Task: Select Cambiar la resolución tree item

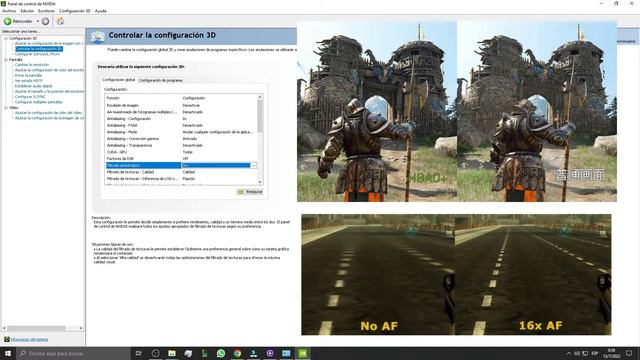Action: (32, 65)
